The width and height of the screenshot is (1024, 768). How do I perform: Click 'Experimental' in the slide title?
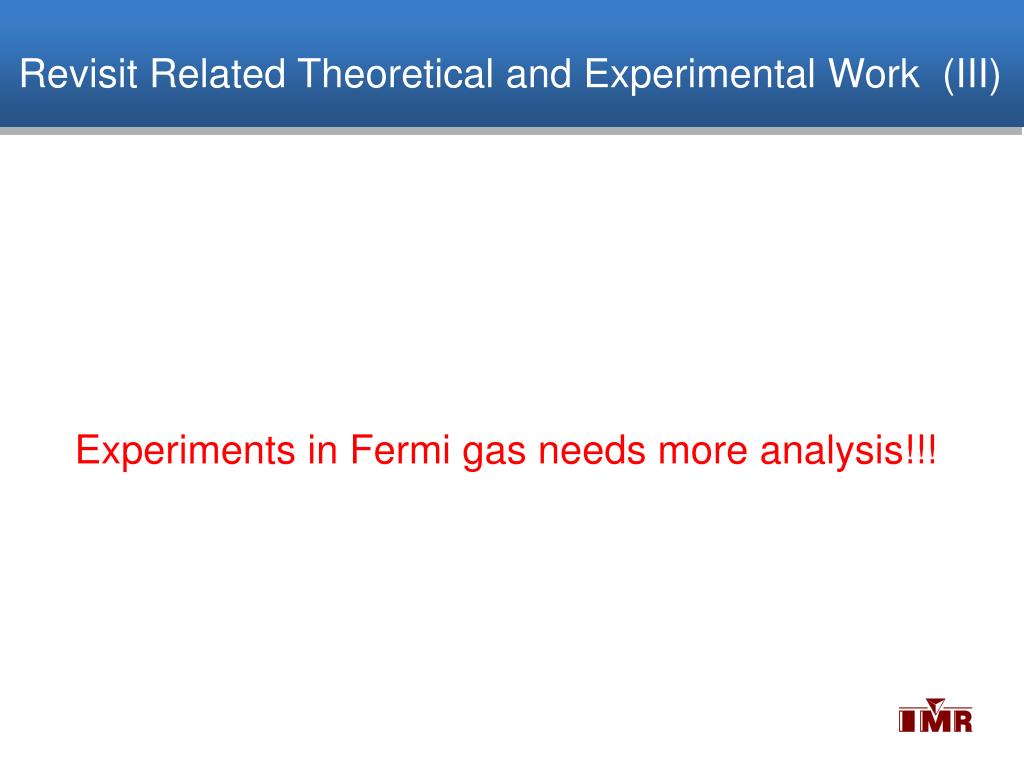tap(699, 74)
